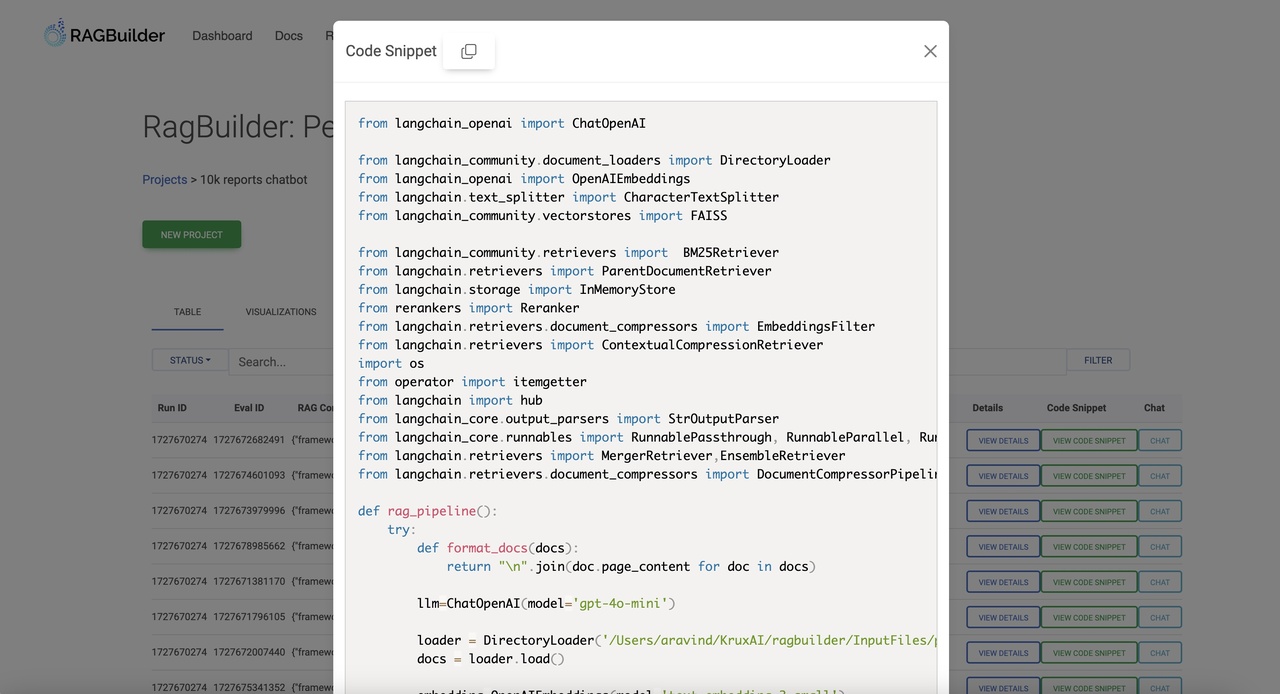Select the TABLE tab

(x=187, y=311)
